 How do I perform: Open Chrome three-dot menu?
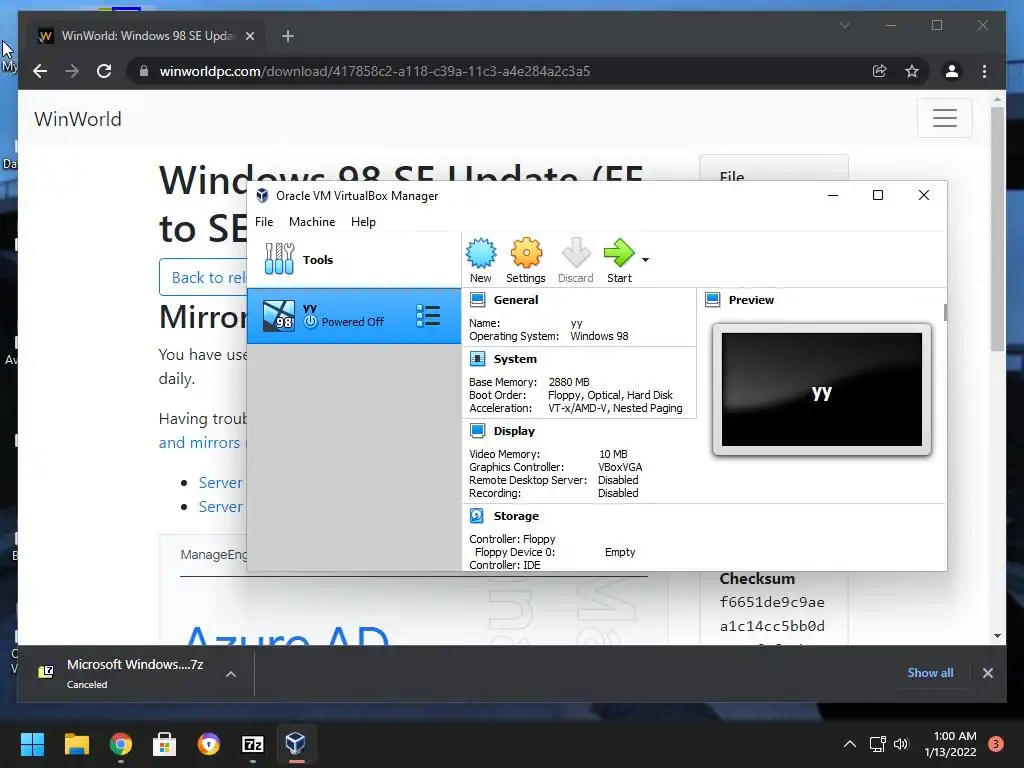coord(984,71)
